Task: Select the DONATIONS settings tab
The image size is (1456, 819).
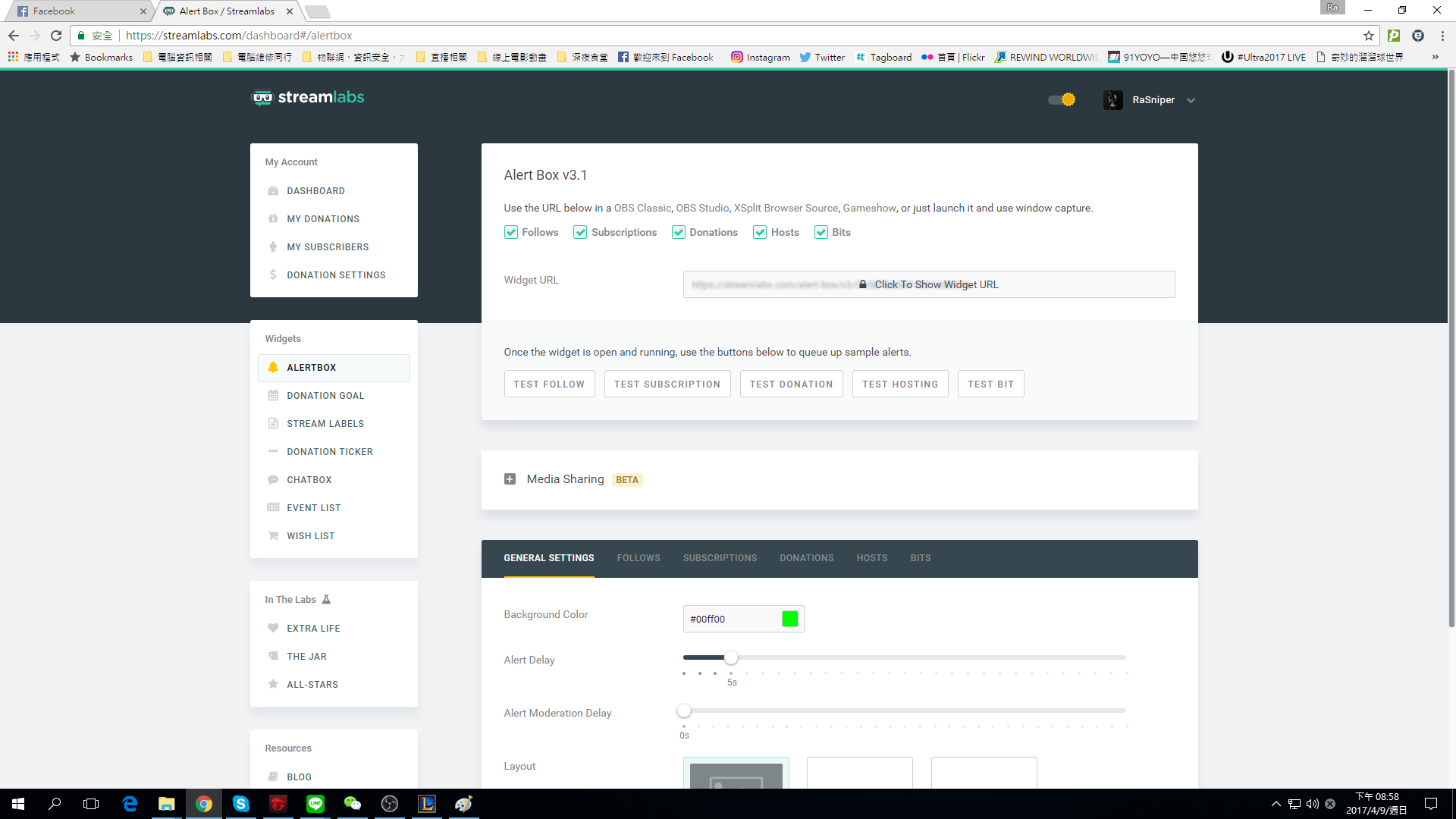Action: 807,557
